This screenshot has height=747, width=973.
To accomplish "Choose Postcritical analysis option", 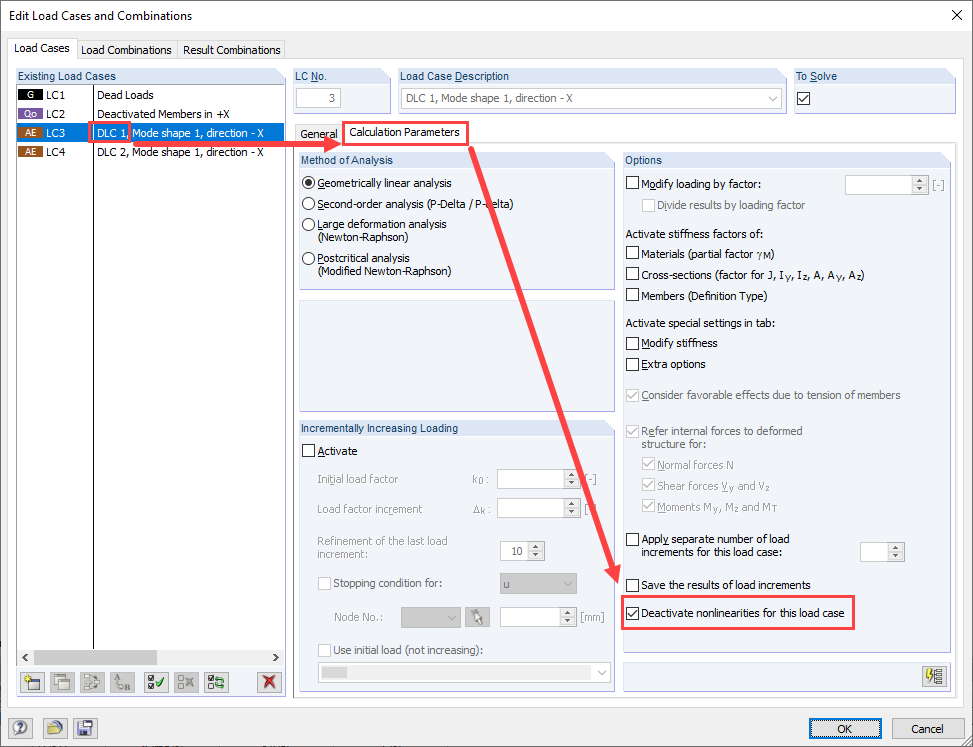I will pos(308,258).
